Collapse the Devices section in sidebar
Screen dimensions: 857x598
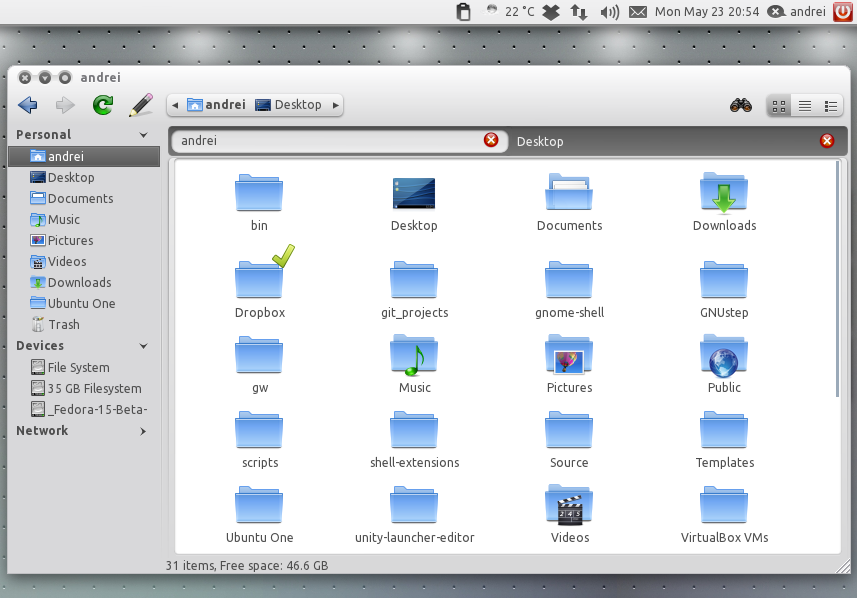(143, 346)
